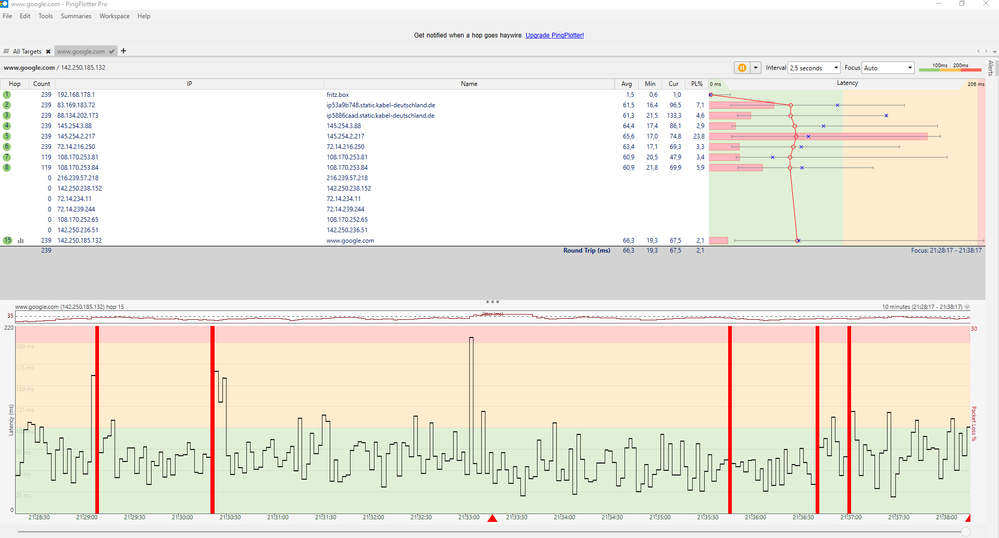Toggle the timeline graph icon on hop 15
Image resolution: width=999 pixels, height=538 pixels.
tap(20, 241)
